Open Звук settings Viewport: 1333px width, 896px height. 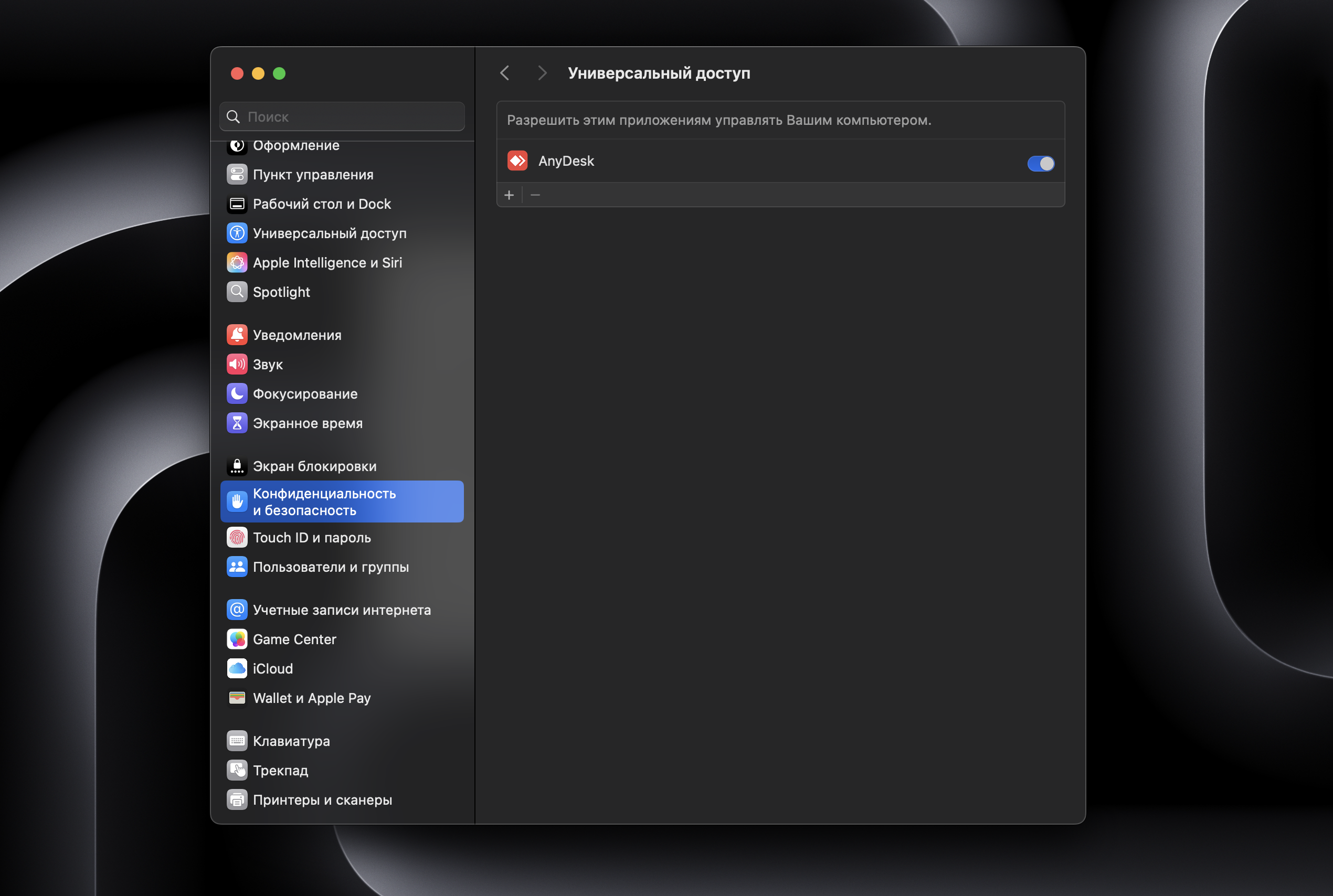click(x=342, y=364)
